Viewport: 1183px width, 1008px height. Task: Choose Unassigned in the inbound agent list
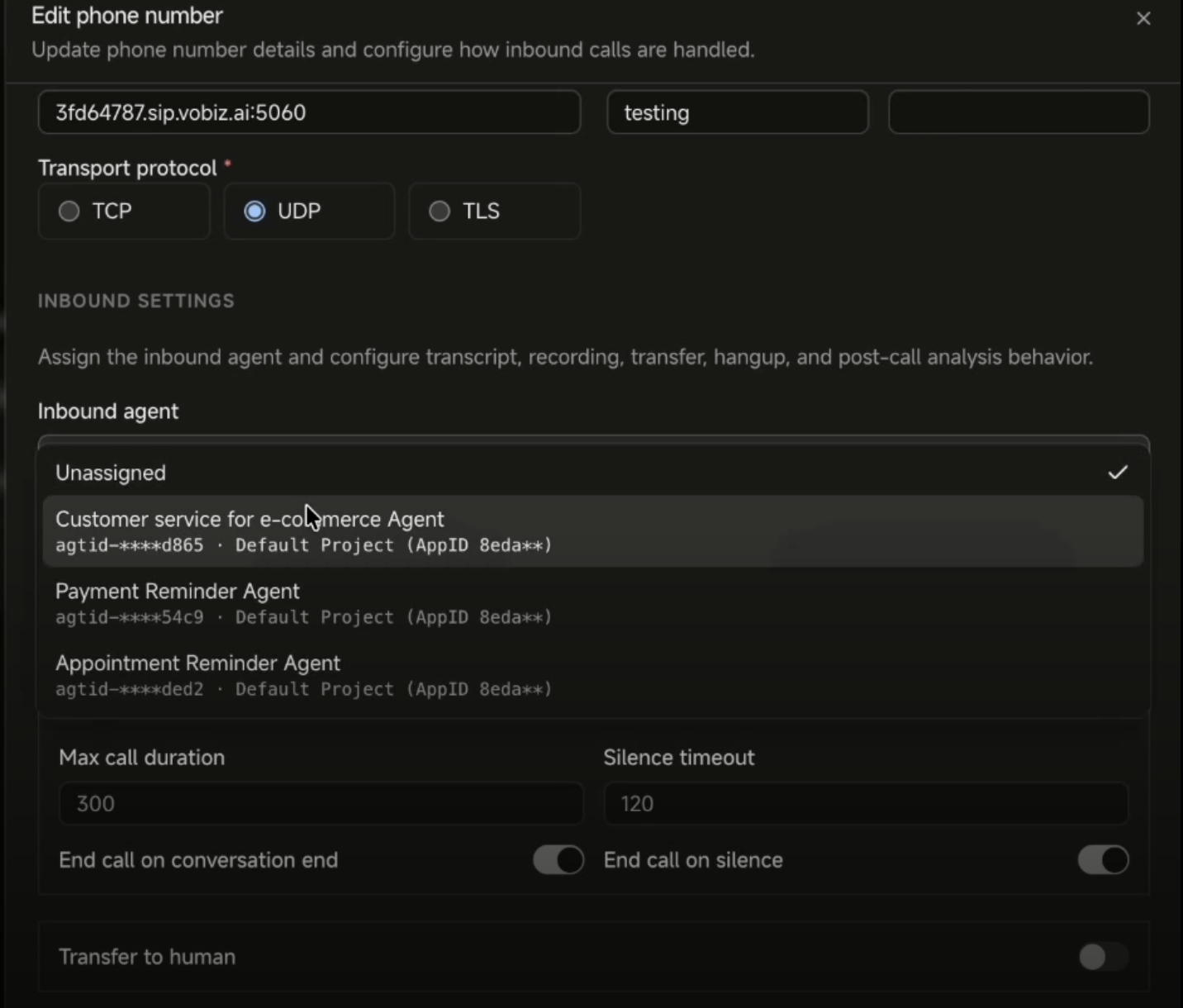pyautogui.click(x=593, y=473)
